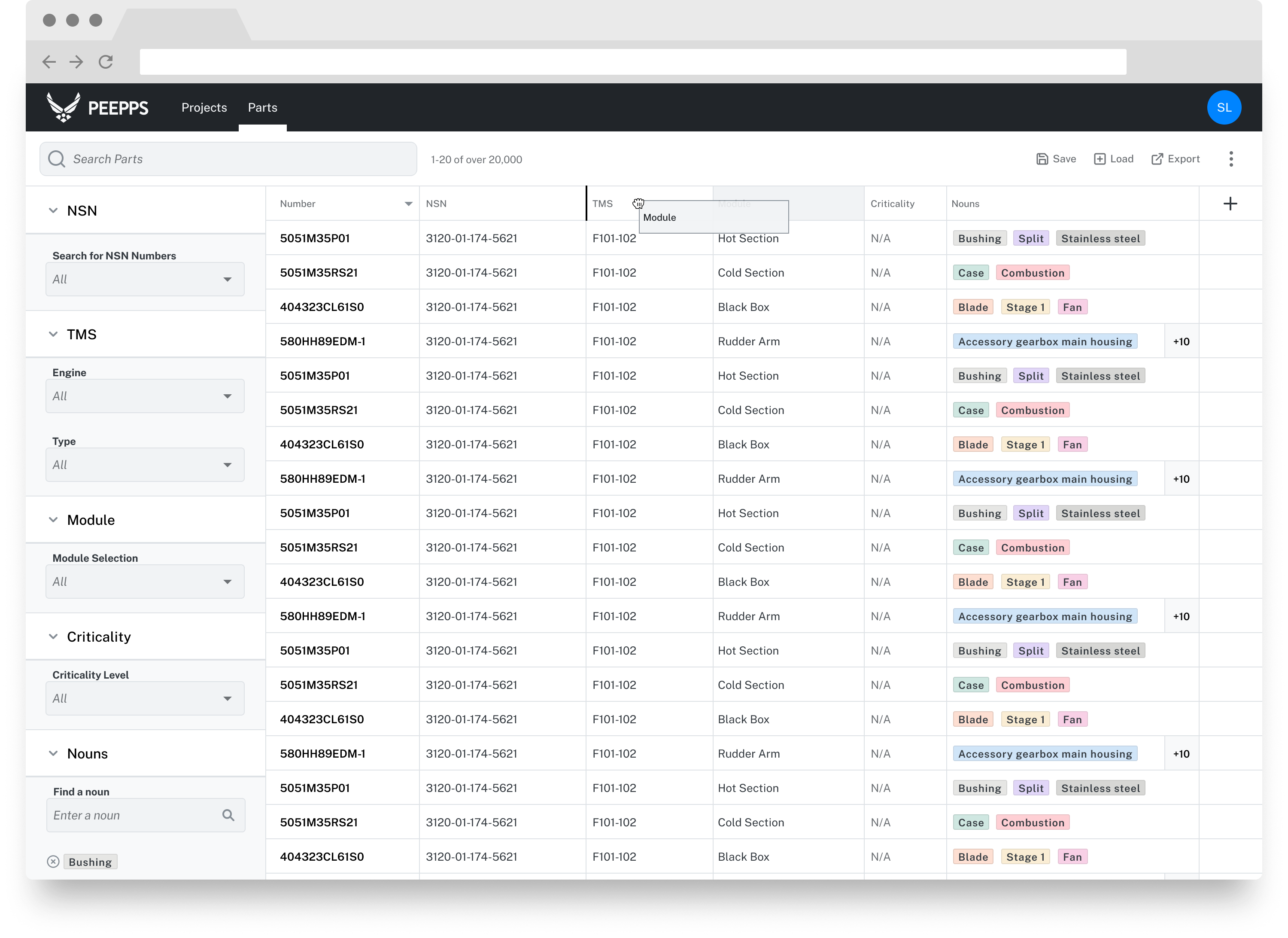Viewport: 1288px width, 938px height.
Task: Open the Module Selection dropdown
Action: click(145, 581)
